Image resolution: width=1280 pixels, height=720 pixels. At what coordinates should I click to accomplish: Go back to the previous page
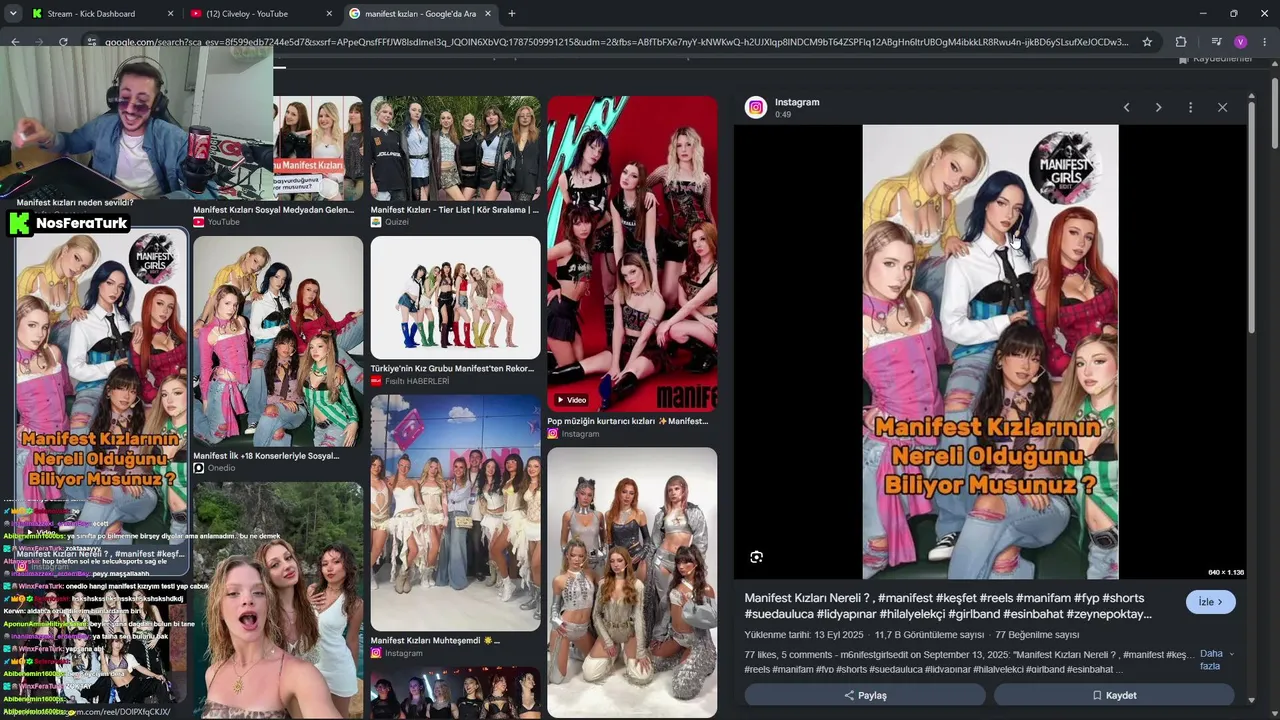click(15, 42)
